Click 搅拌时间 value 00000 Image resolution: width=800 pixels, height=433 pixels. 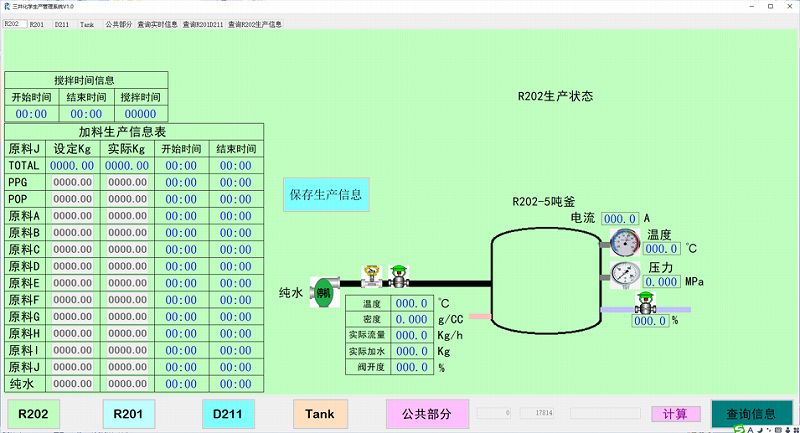(140, 114)
